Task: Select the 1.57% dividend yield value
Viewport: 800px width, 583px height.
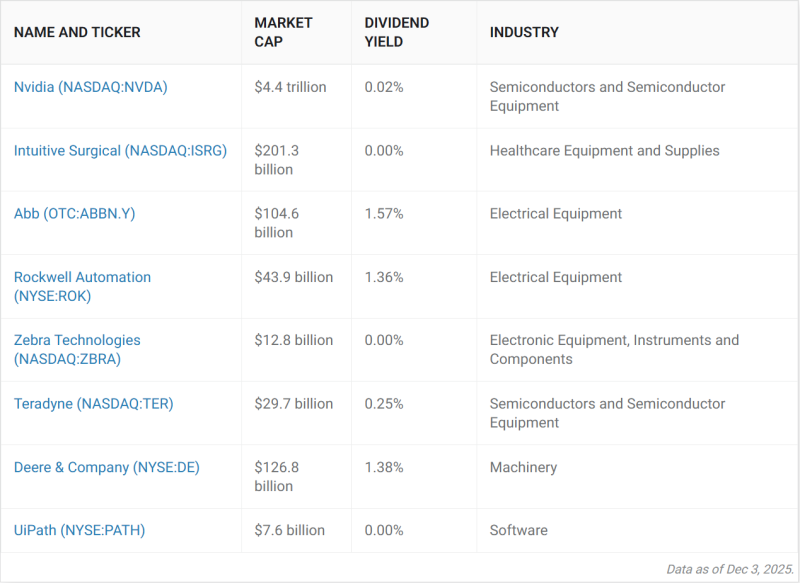Action: click(384, 214)
